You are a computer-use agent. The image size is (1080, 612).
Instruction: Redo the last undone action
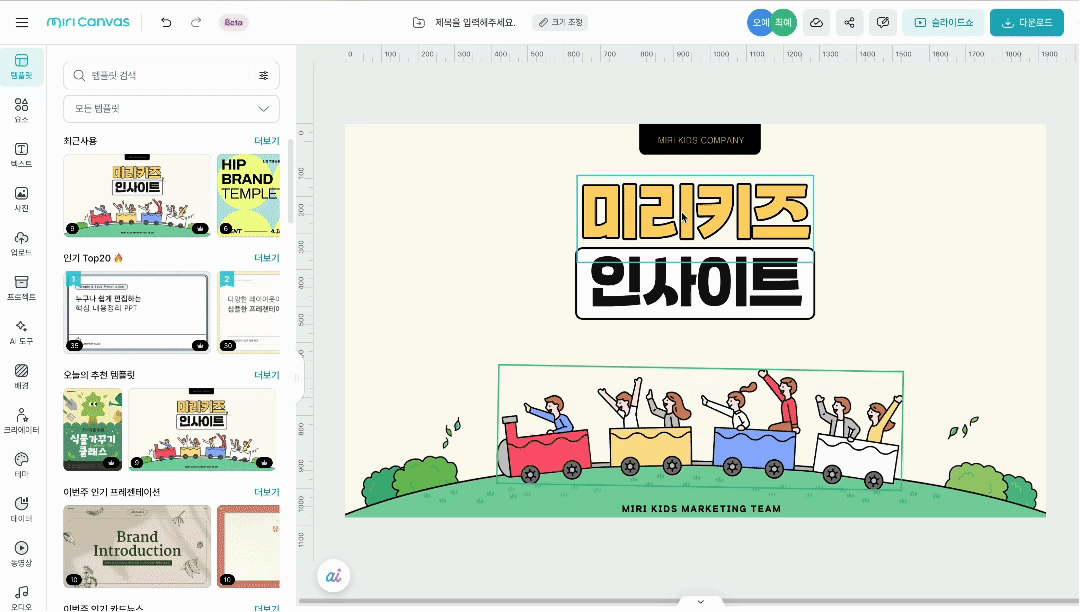click(x=196, y=23)
